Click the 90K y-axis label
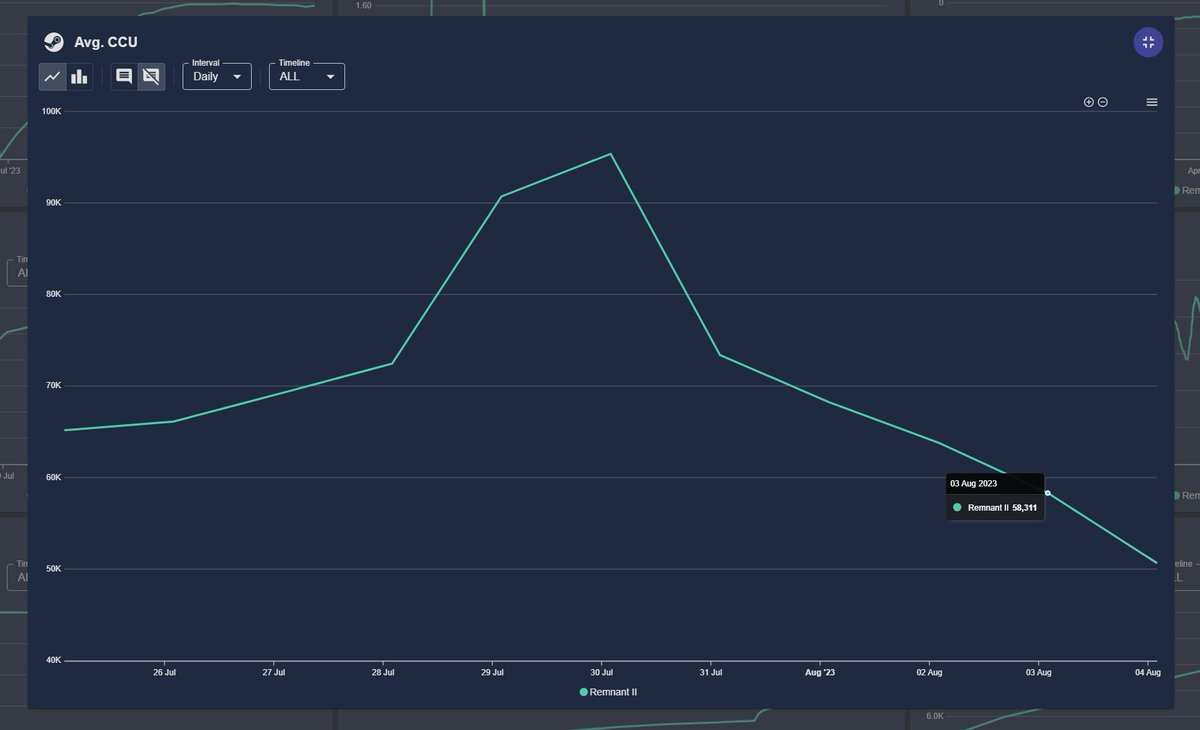 pyautogui.click(x=53, y=203)
